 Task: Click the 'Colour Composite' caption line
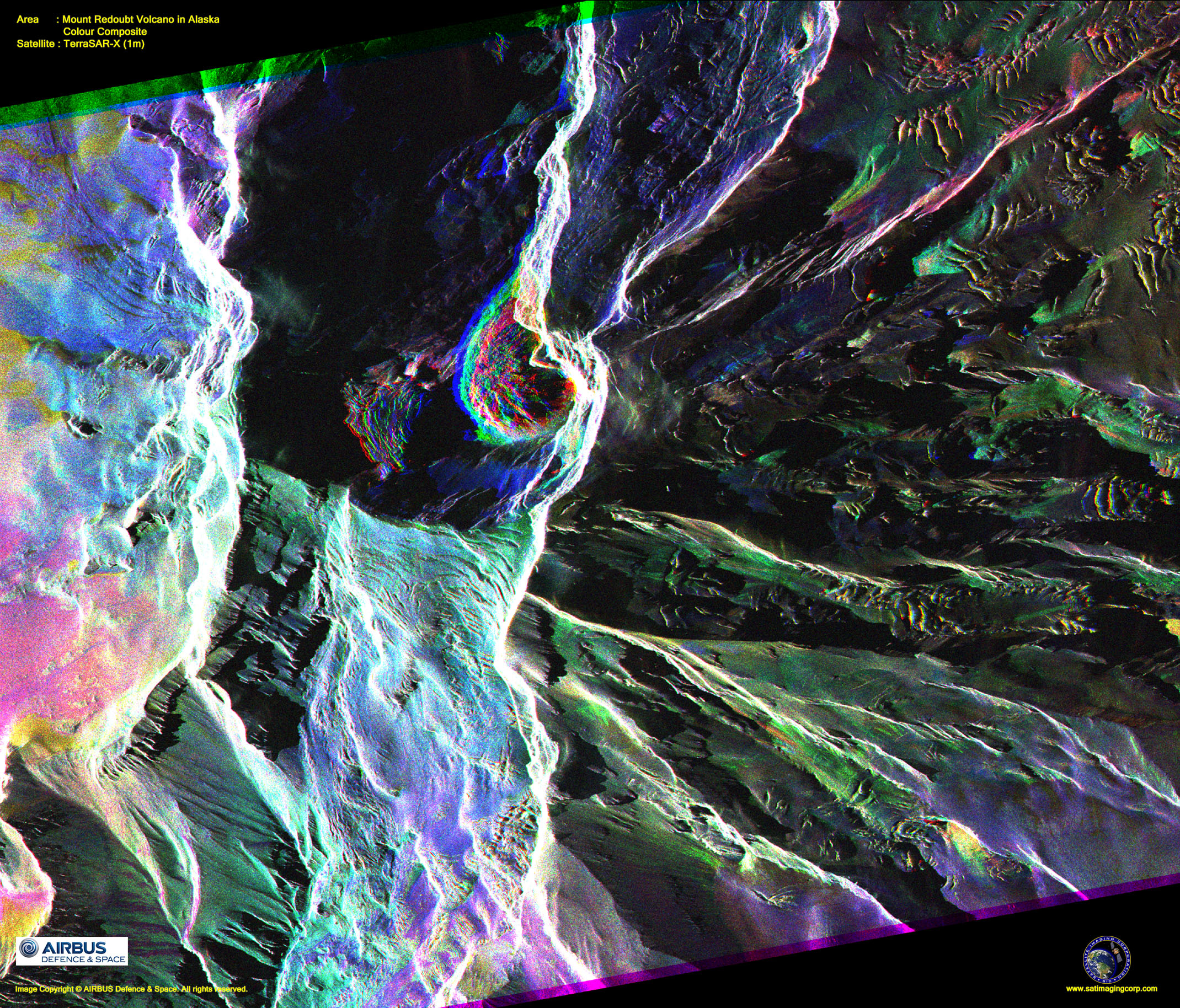point(105,31)
